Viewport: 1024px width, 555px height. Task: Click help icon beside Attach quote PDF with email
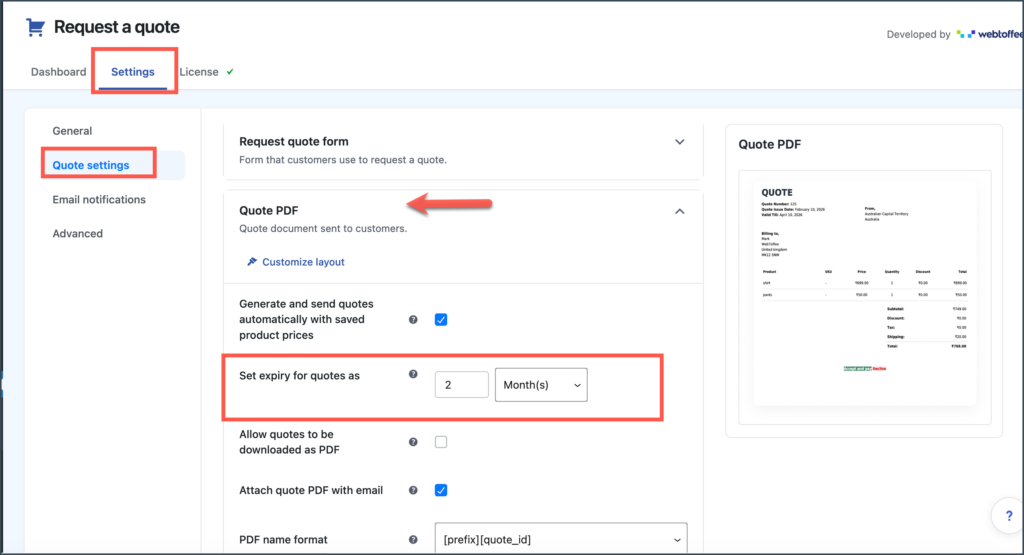coord(413,490)
